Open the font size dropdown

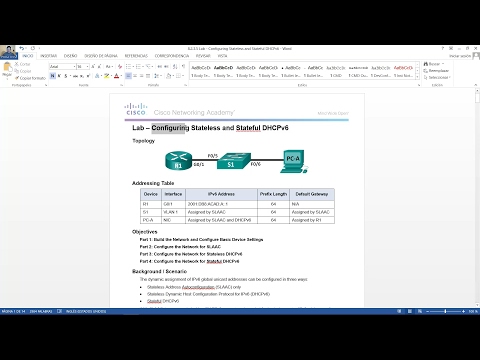pyautogui.click(x=88, y=67)
